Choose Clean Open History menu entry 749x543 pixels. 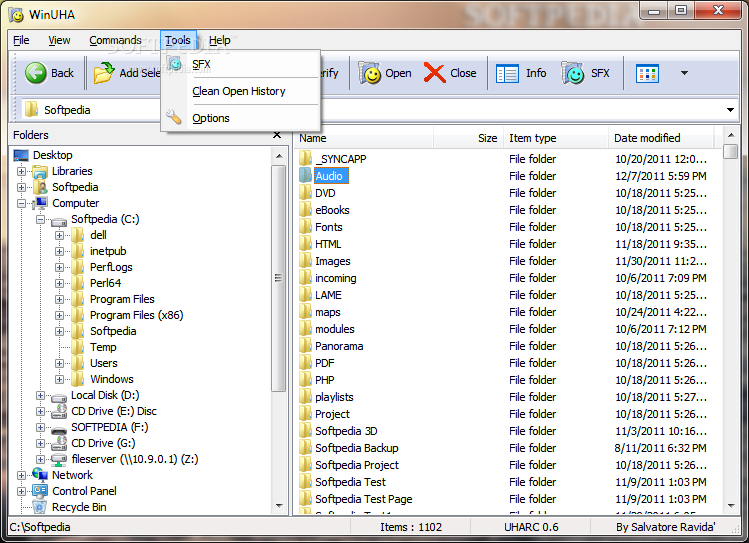(239, 91)
